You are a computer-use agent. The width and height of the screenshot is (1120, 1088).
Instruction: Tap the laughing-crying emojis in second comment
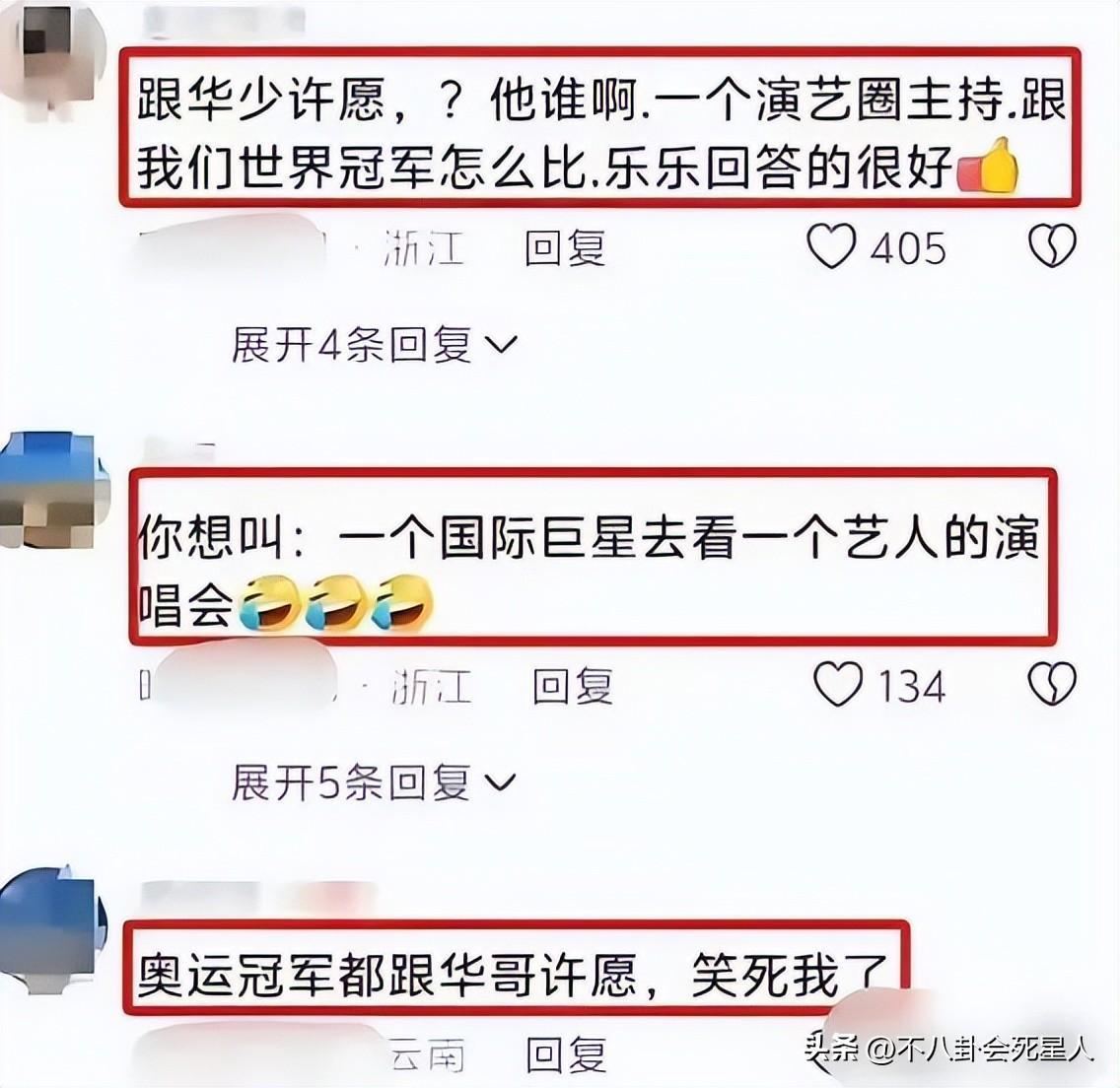point(335,602)
